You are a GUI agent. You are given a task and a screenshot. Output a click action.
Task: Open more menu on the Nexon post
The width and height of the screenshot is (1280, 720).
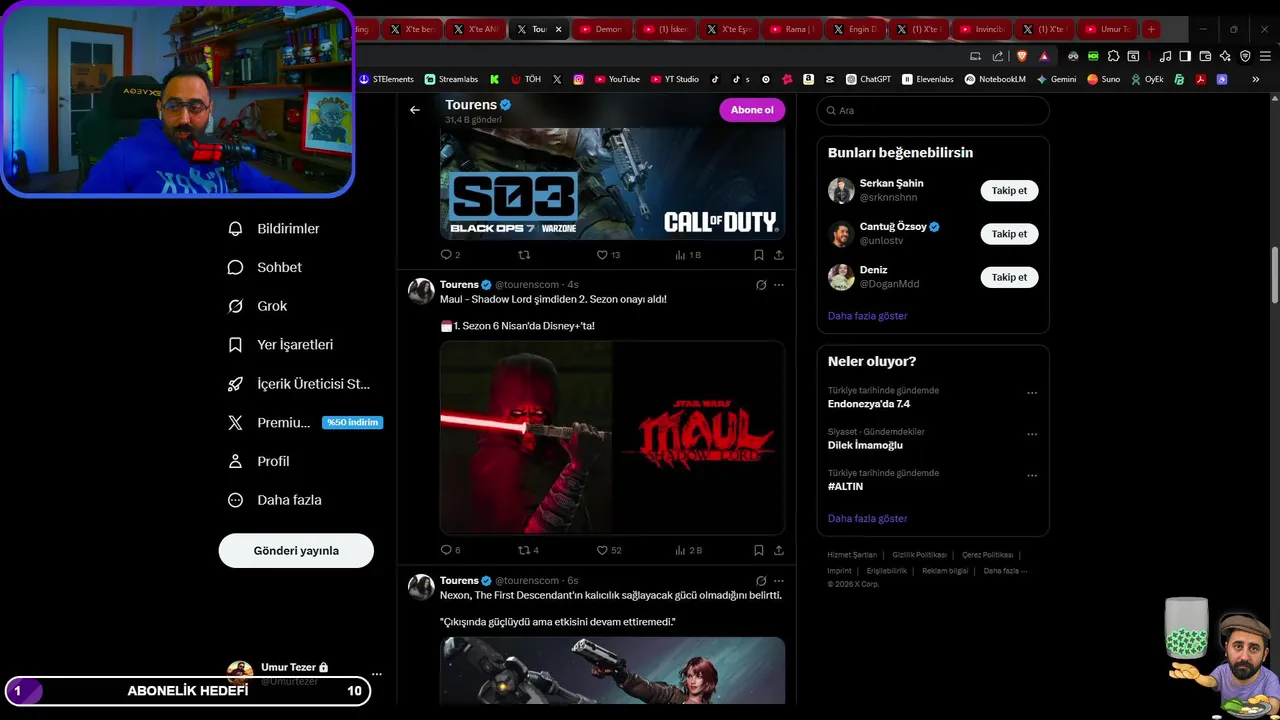(x=778, y=581)
